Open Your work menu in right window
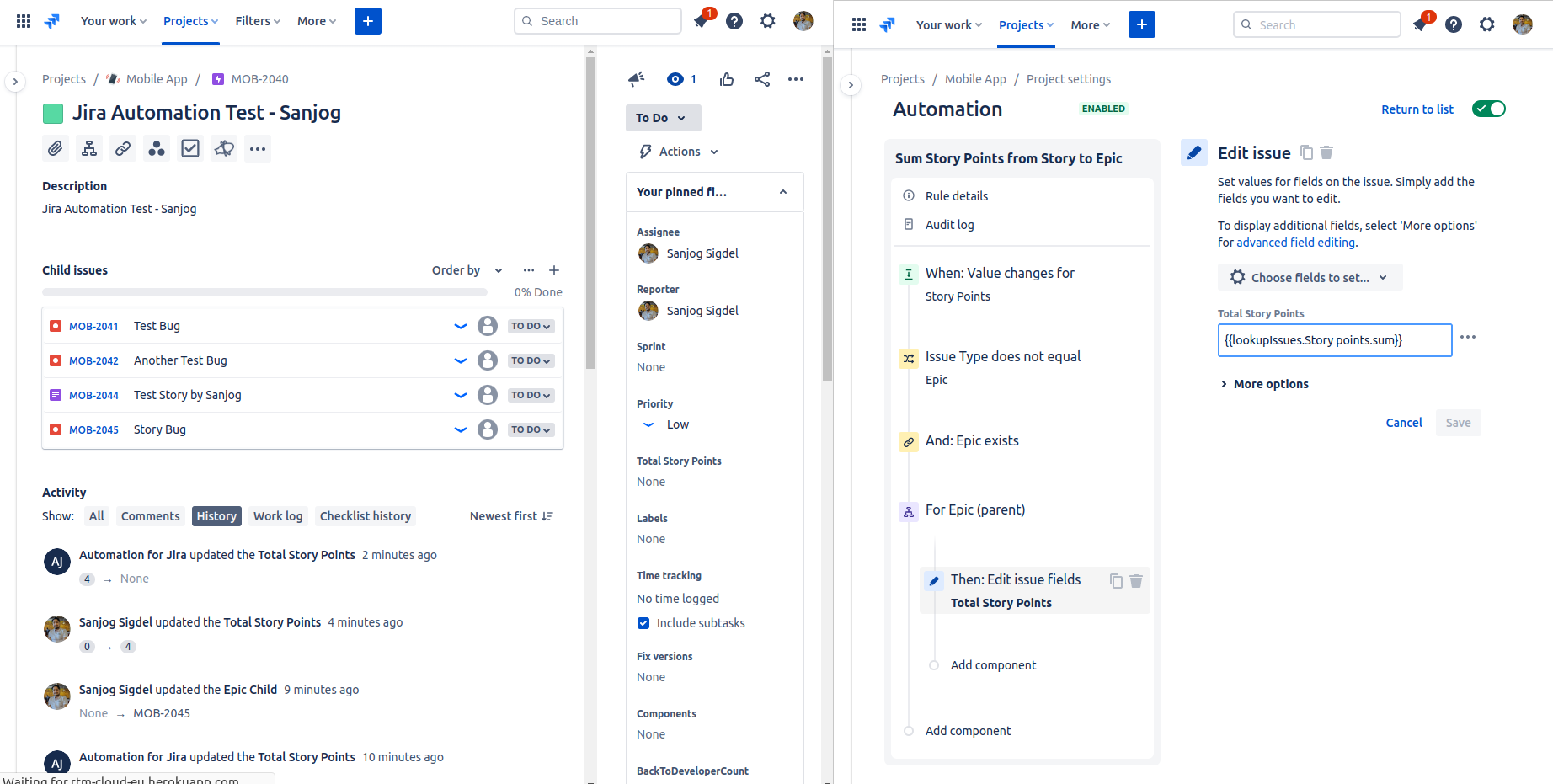This screenshot has height=784, width=1553. (x=949, y=25)
